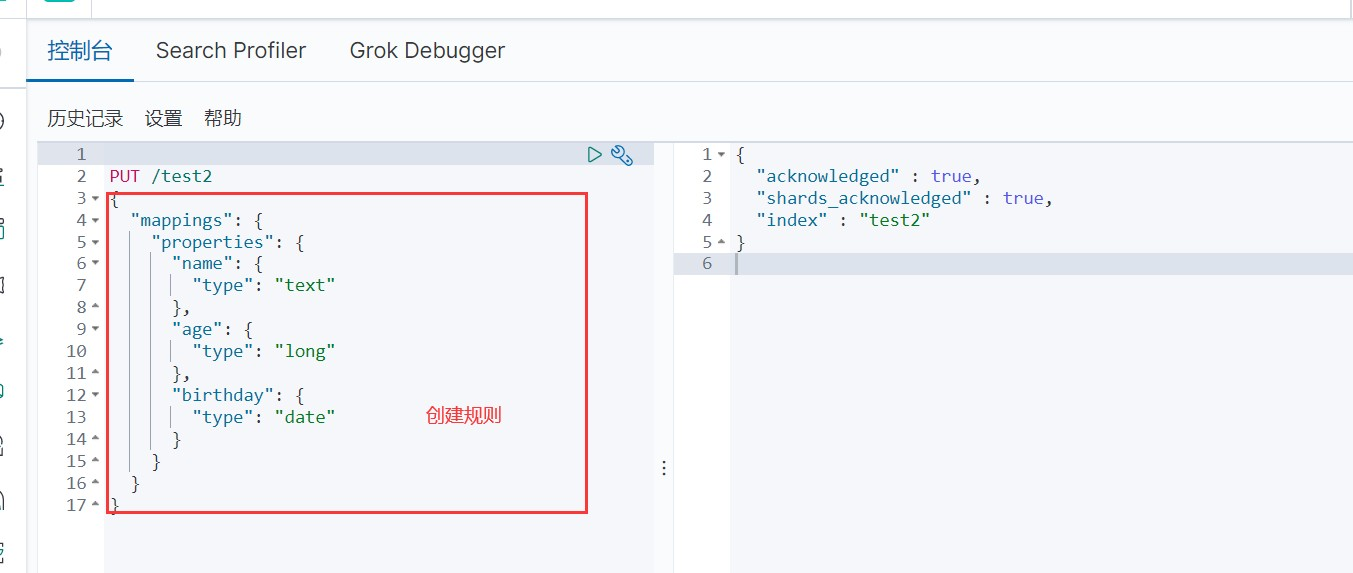Viewport: 1353px width, 573px height.
Task: Open the 设置 console settings
Action: tap(163, 119)
